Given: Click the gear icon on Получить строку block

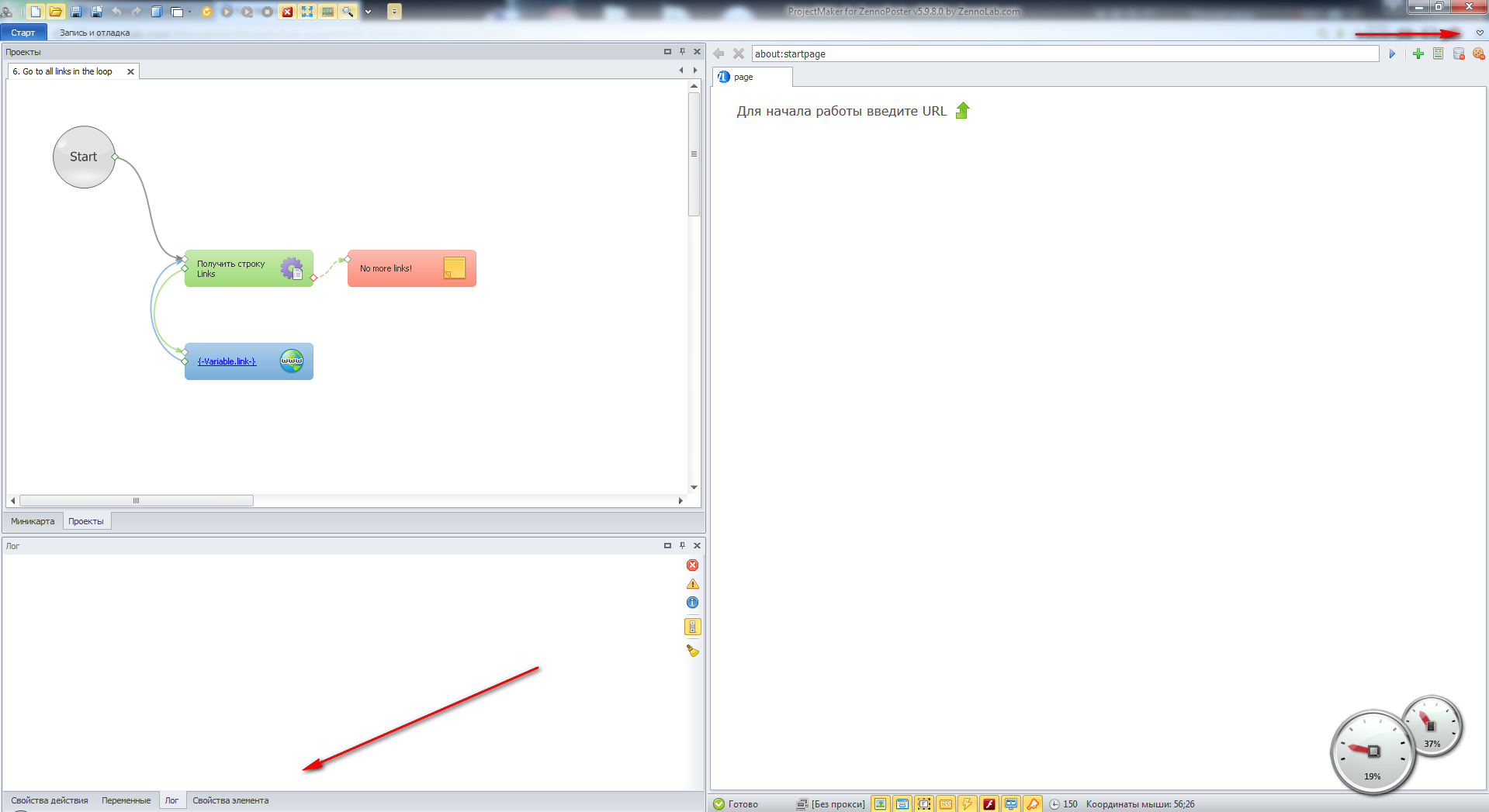Looking at the screenshot, I should coord(292,268).
